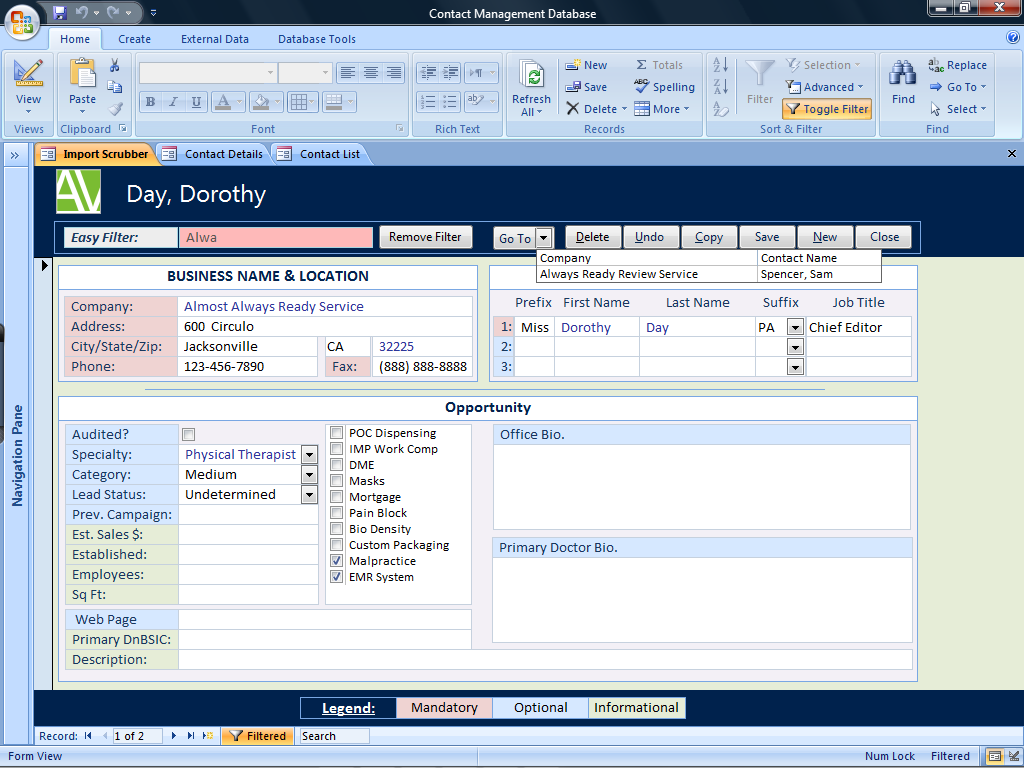Open the Database Tools ribbon tab
This screenshot has width=1024, height=768.
tap(317, 39)
